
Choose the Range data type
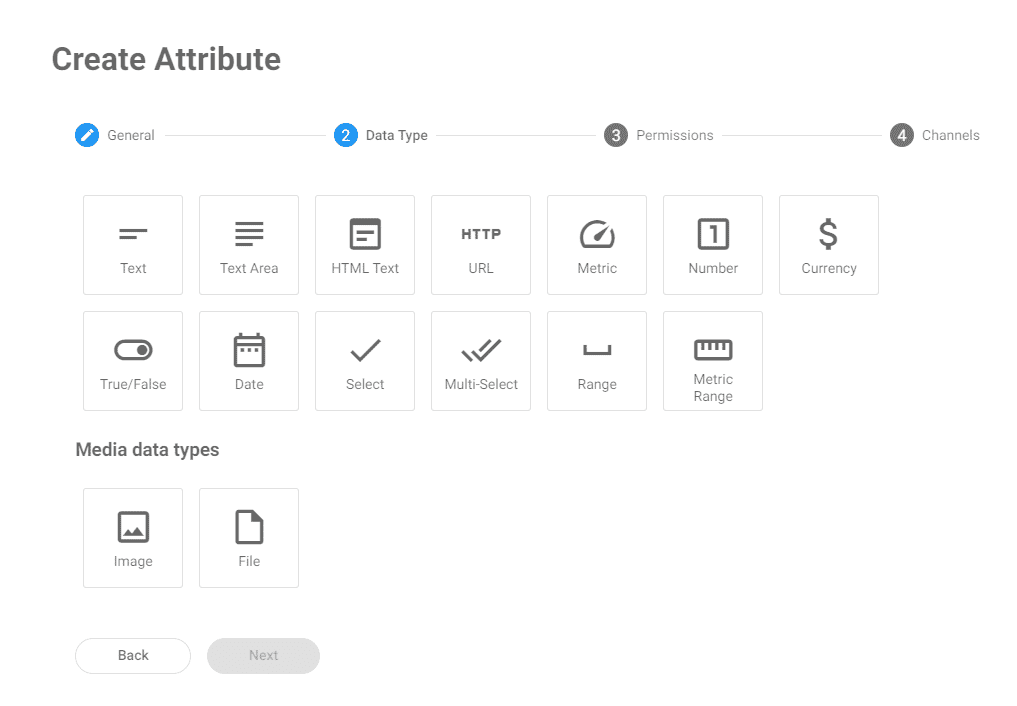click(x=597, y=361)
